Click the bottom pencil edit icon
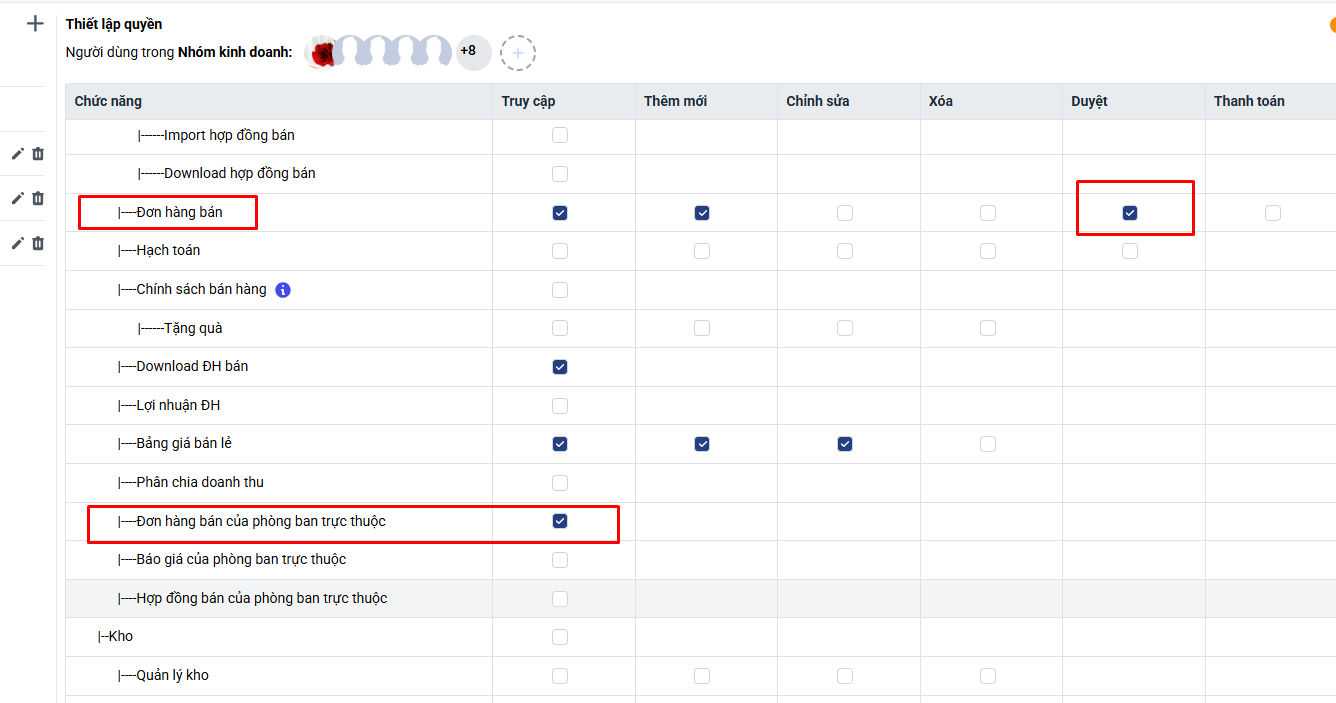The image size is (1336, 703). click(17, 243)
